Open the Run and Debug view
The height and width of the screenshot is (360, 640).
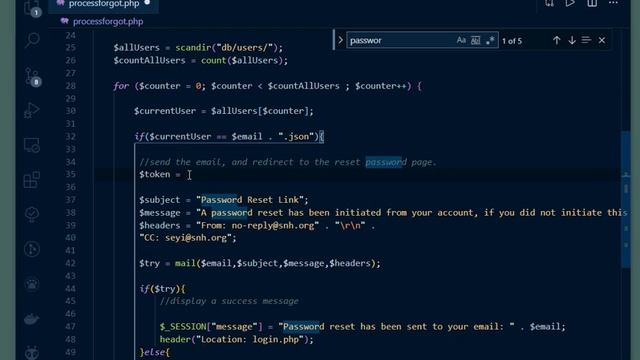[x=32, y=110]
